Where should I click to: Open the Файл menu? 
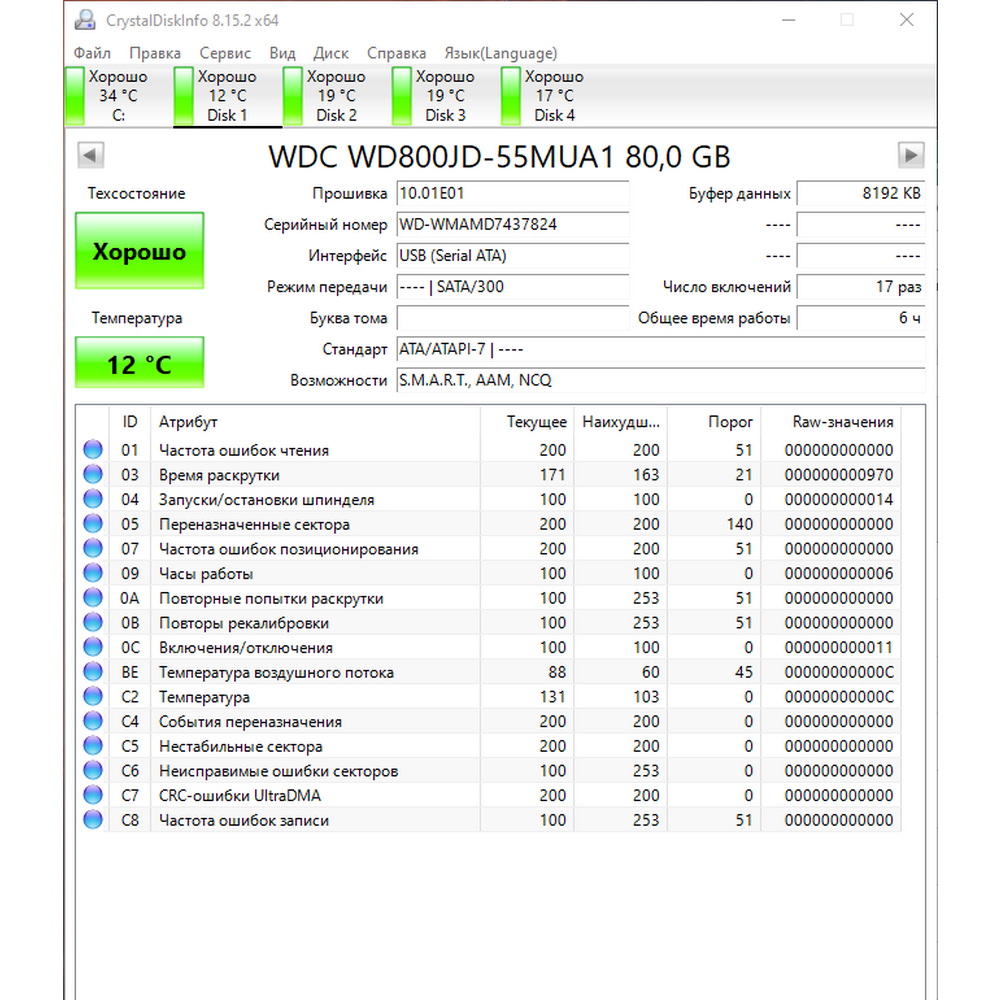pyautogui.click(x=92, y=53)
